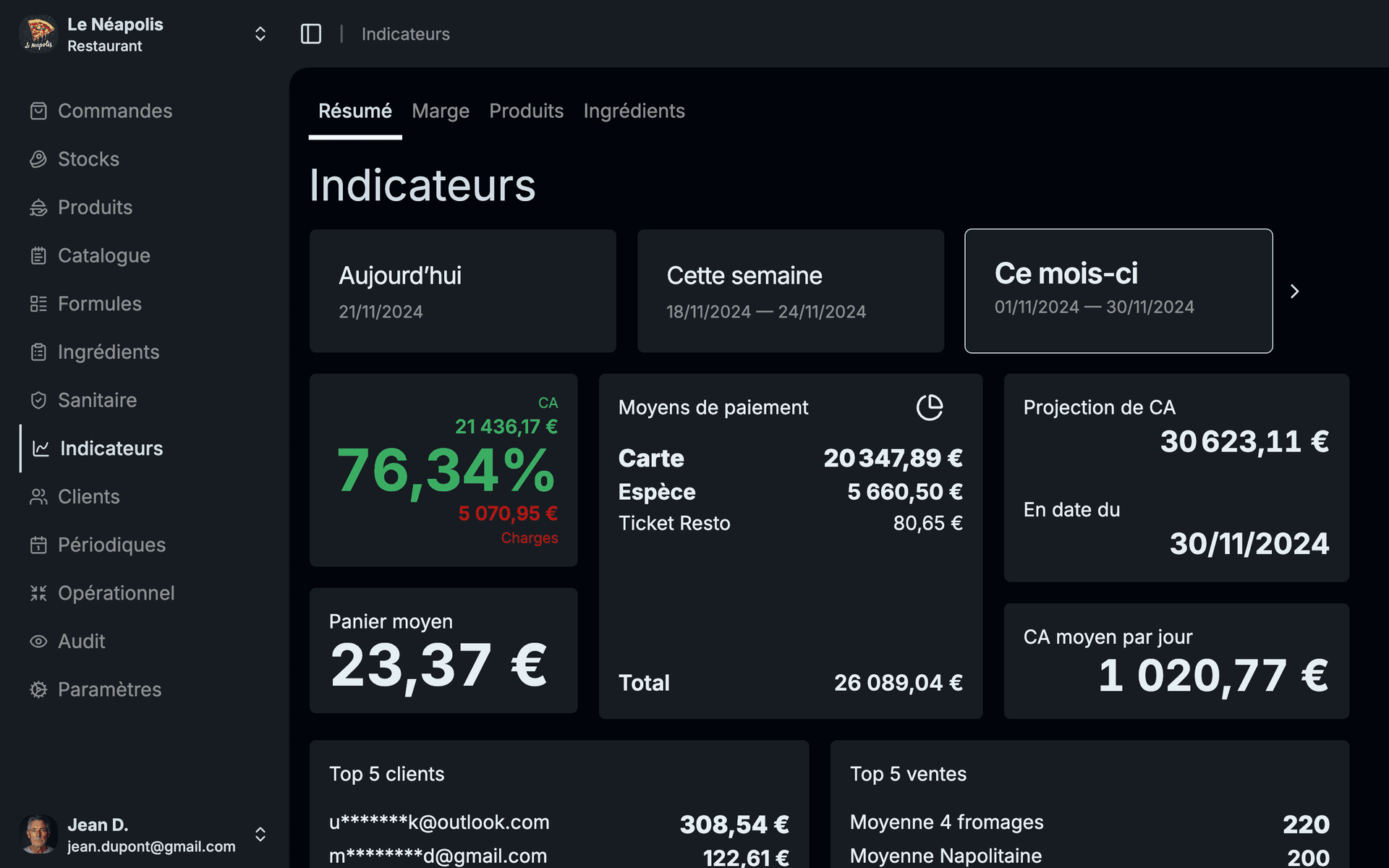The image size is (1389, 868).
Task: Select the Cette semaine period card
Action: click(791, 292)
